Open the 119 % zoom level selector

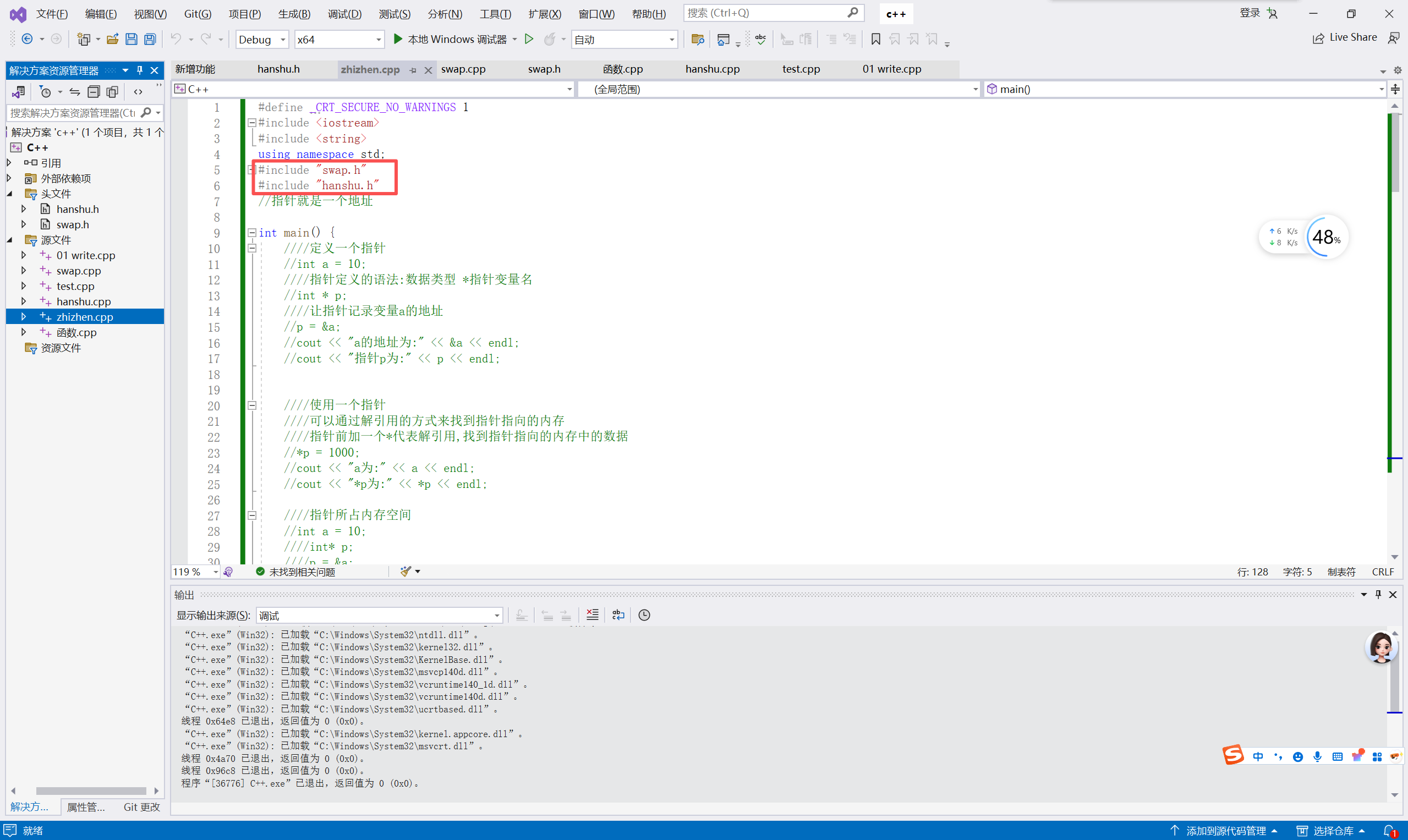coord(215,572)
